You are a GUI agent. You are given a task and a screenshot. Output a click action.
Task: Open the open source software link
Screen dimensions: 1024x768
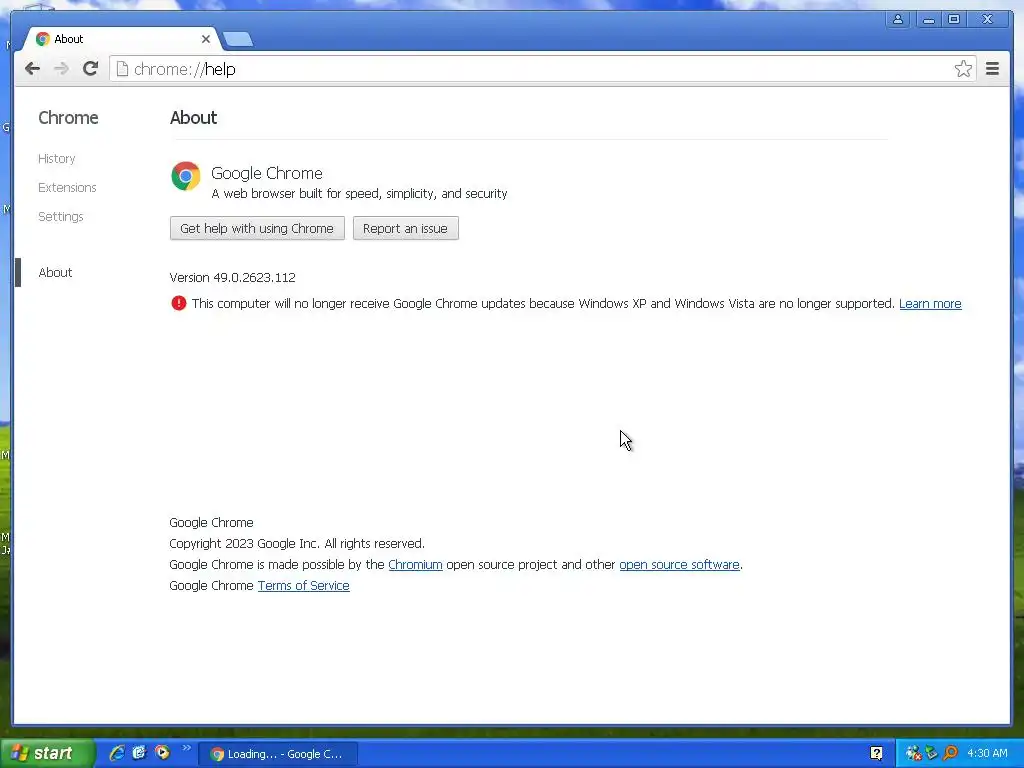coord(679,564)
